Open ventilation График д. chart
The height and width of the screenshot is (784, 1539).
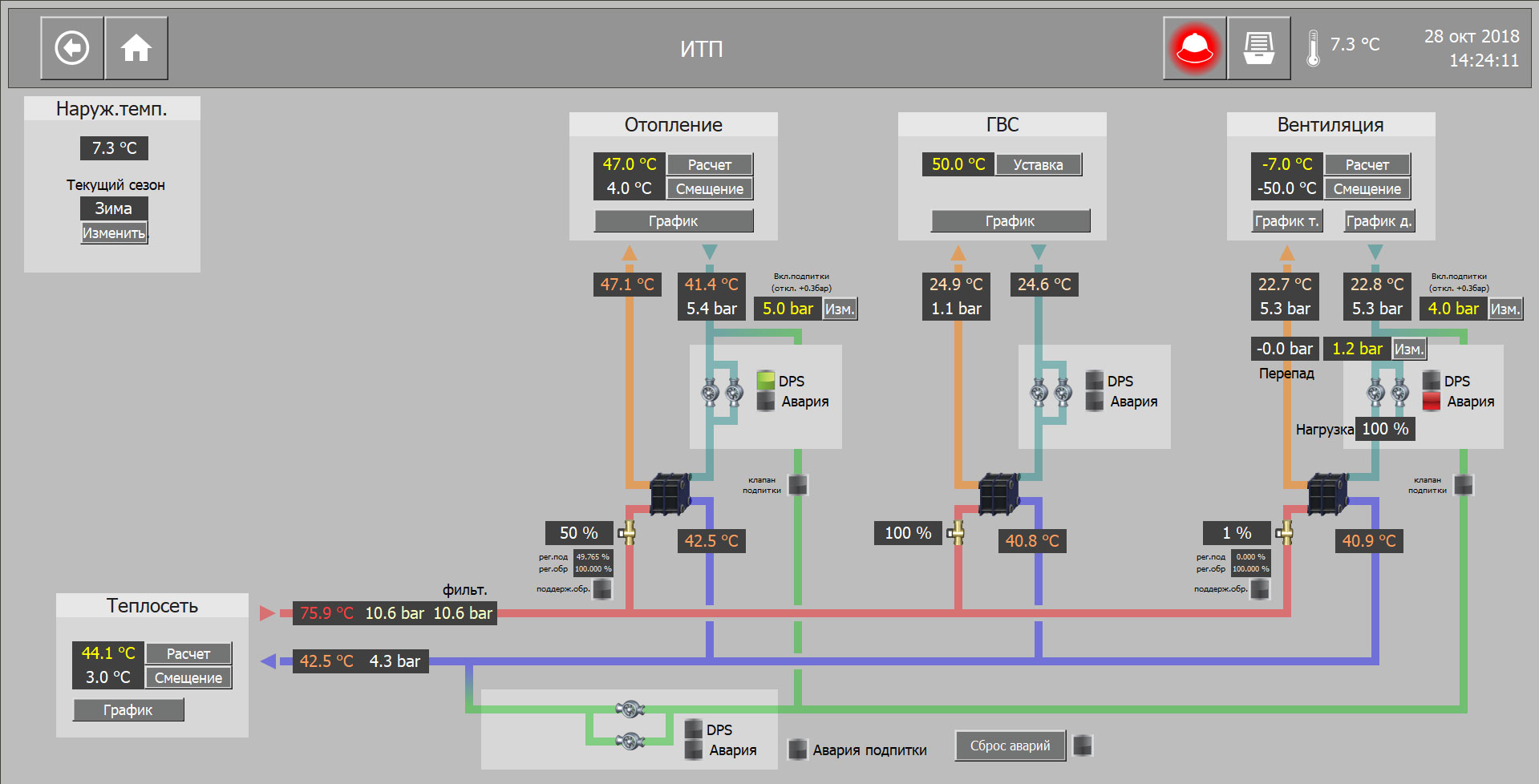click(1379, 221)
